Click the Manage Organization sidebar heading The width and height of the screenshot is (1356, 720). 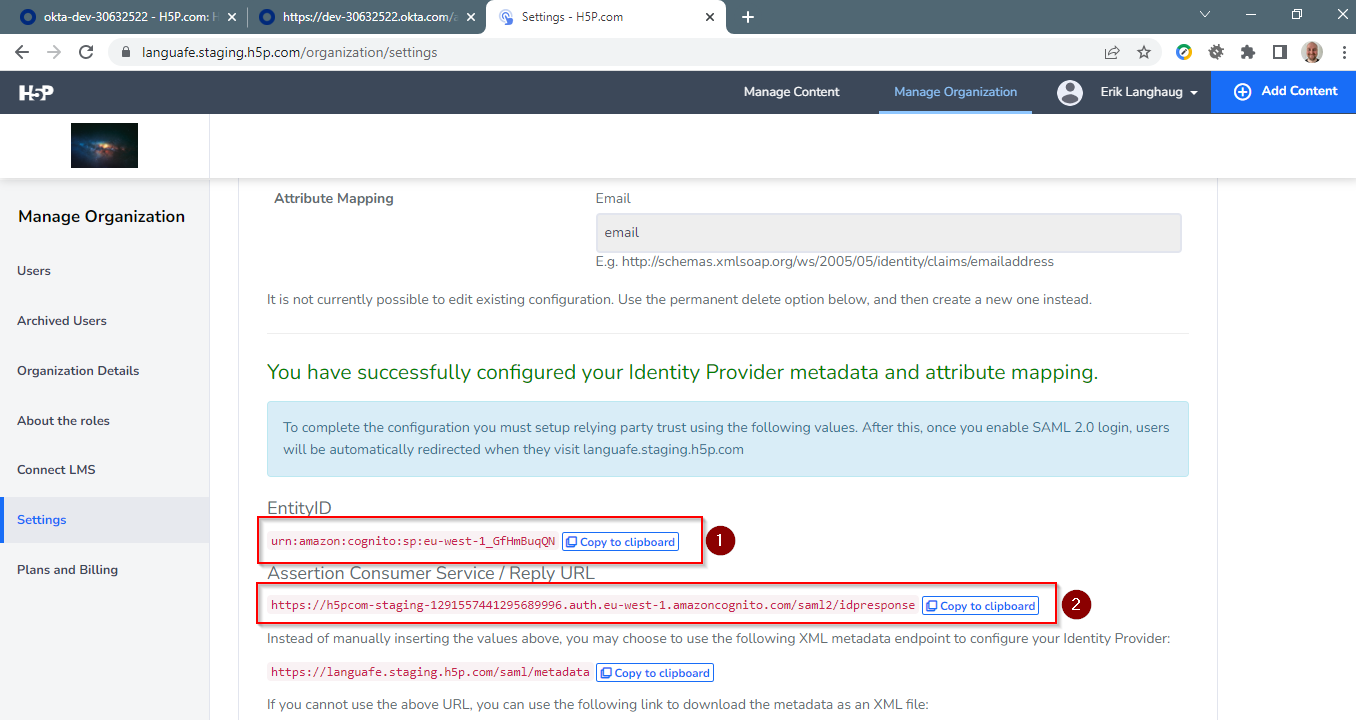[x=101, y=217]
